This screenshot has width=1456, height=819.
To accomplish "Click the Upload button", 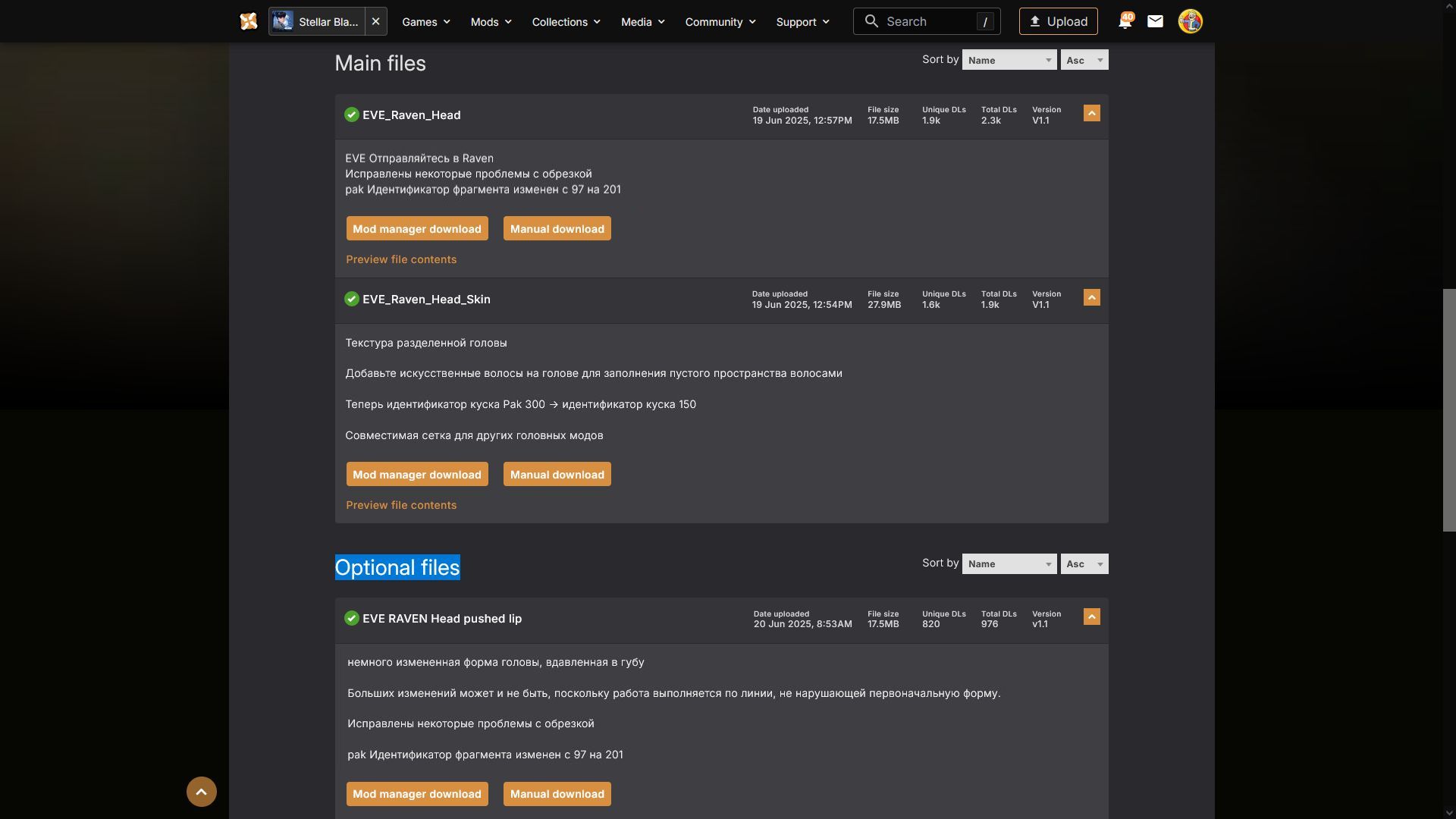I will click(1058, 21).
